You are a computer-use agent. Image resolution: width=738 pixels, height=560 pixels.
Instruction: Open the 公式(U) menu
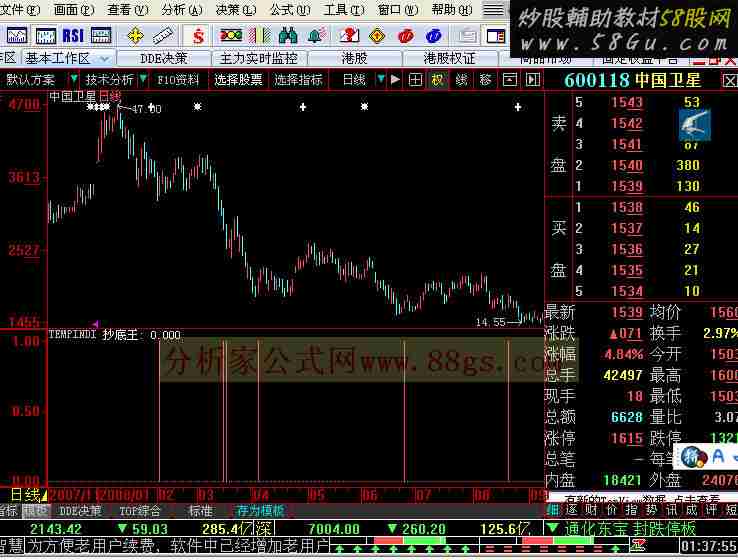290,10
